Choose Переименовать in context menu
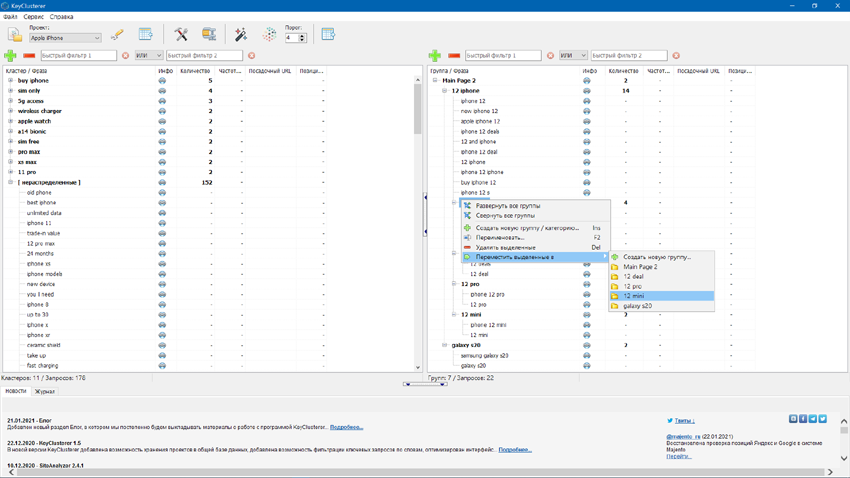The image size is (850, 478). (535, 238)
